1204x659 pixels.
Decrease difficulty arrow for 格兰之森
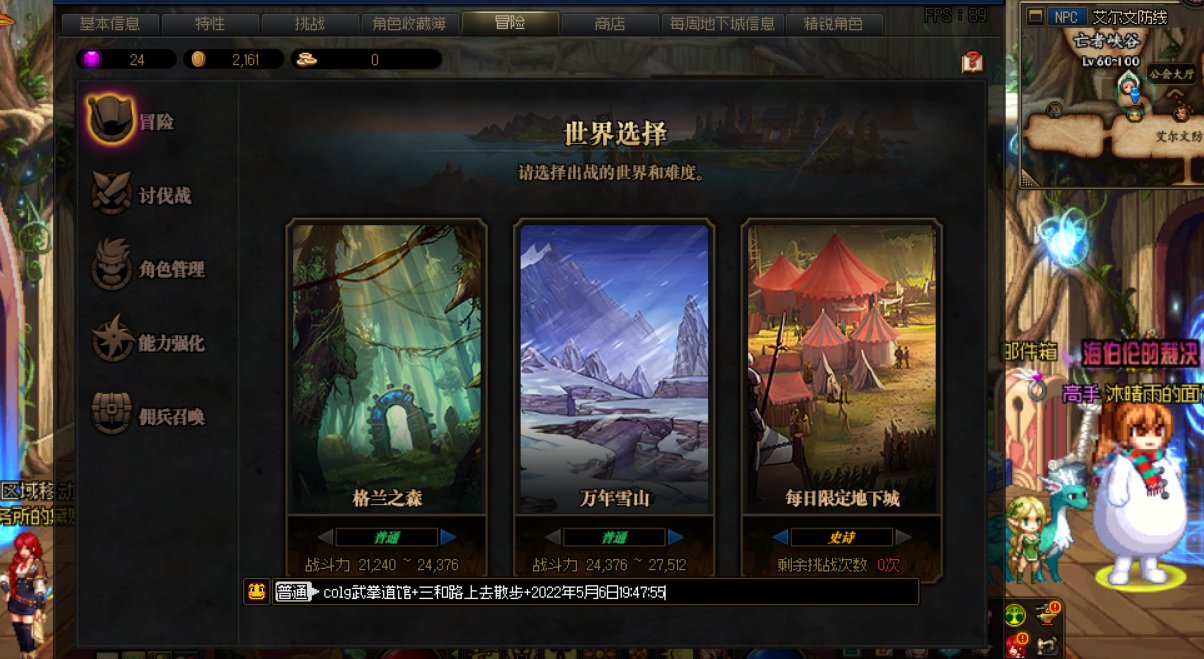pos(325,537)
